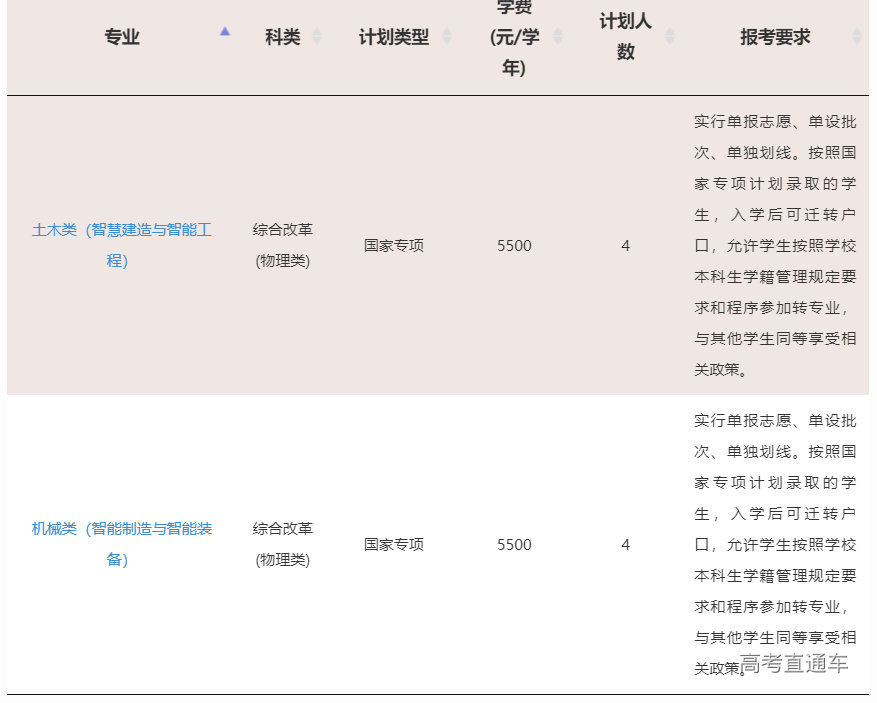Select the 5500 tuition cell in 机械类 row

(x=514, y=545)
